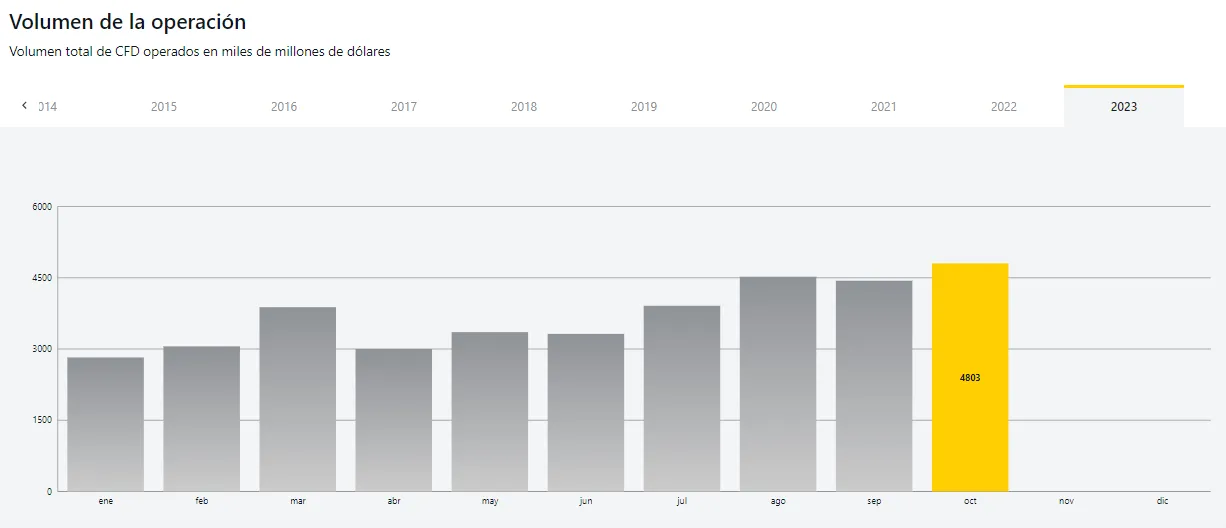Image resolution: width=1226 pixels, height=528 pixels.
Task: Click the dic month label
Action: click(1162, 501)
